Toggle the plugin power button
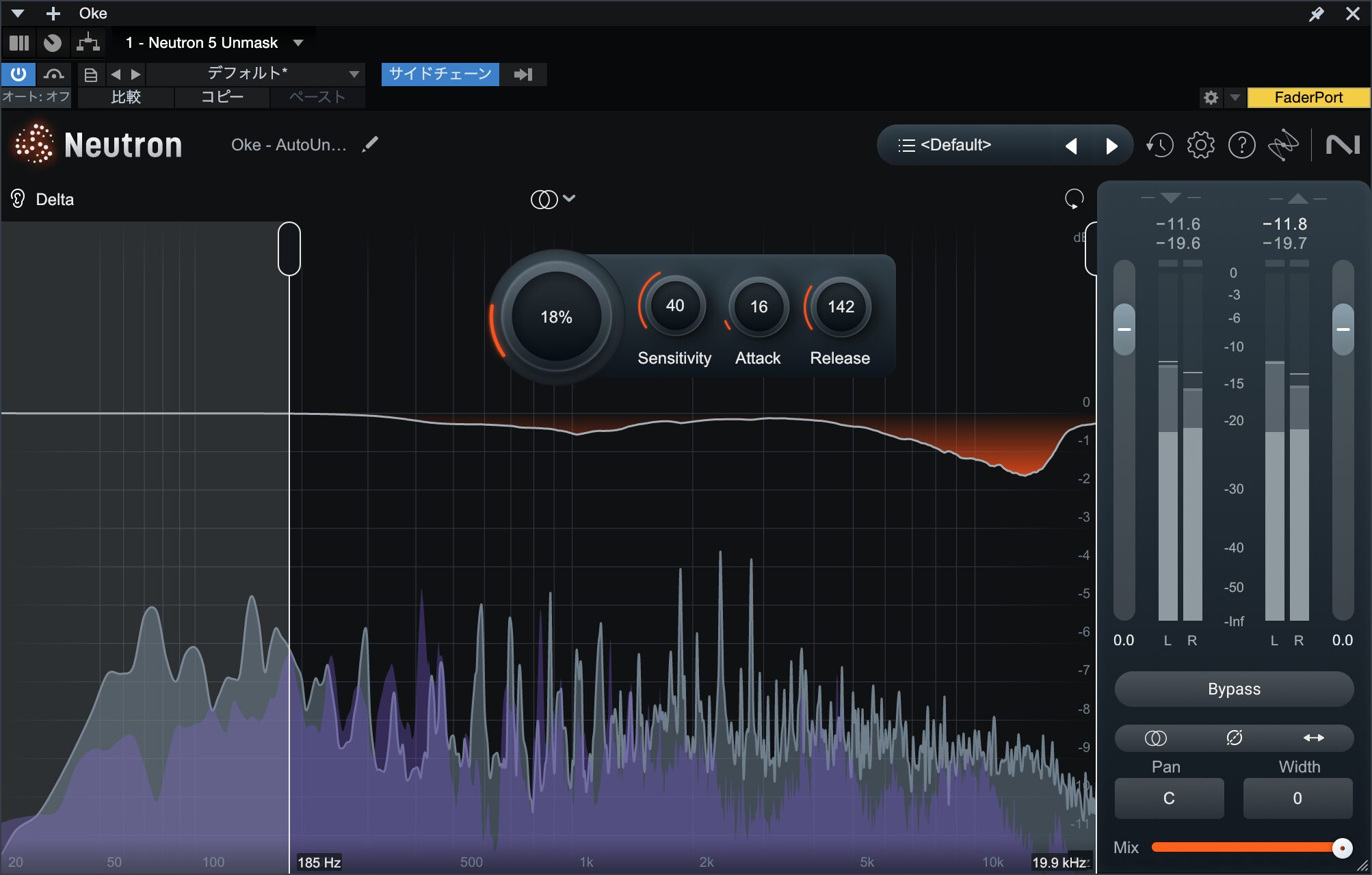Viewport: 1372px width, 875px height. click(18, 74)
